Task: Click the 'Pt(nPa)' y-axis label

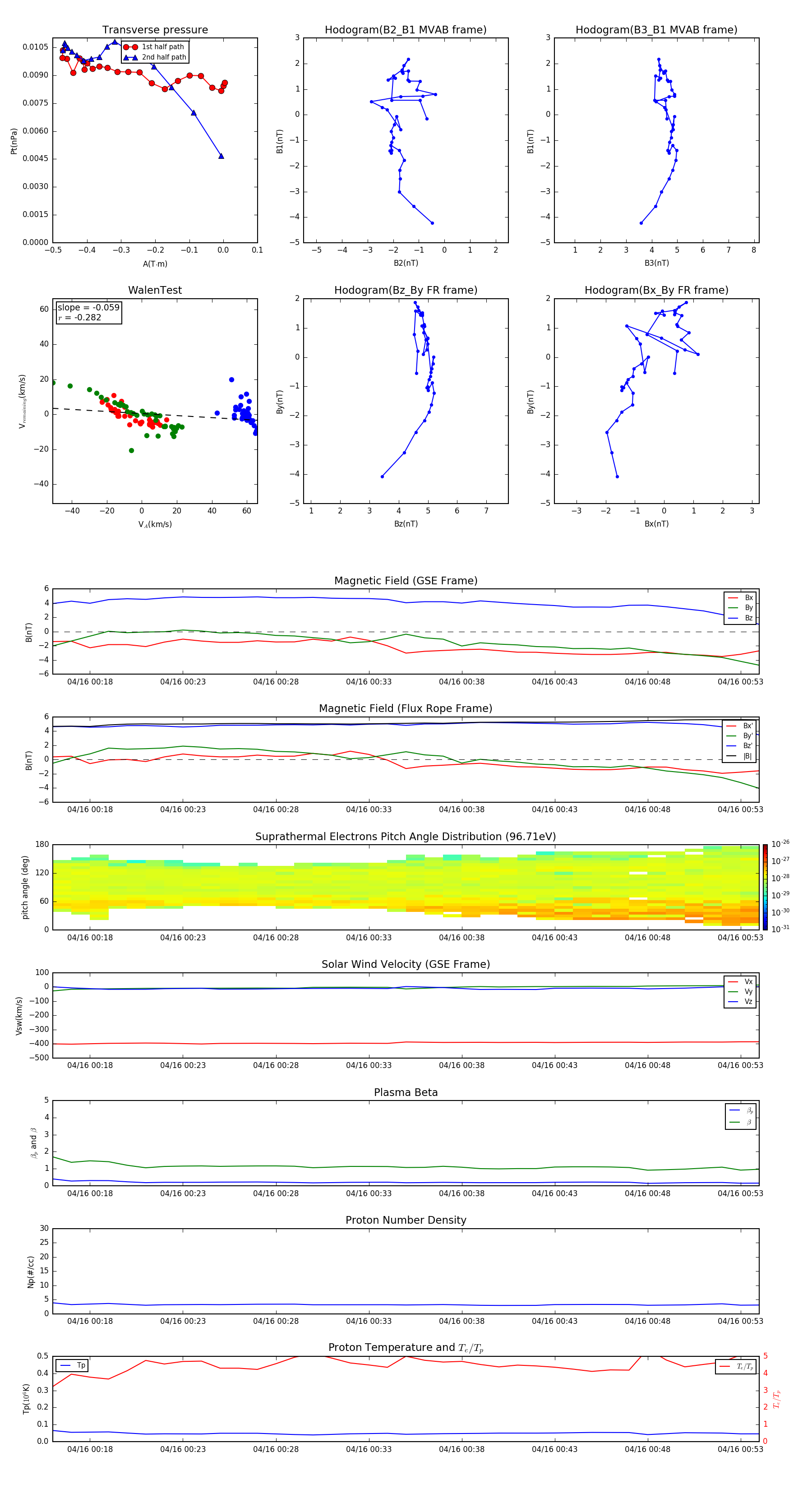Action: point(14,140)
